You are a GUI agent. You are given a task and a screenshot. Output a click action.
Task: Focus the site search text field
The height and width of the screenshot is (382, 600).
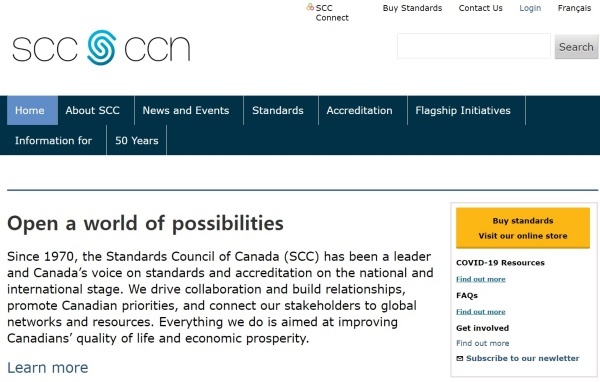coord(474,46)
